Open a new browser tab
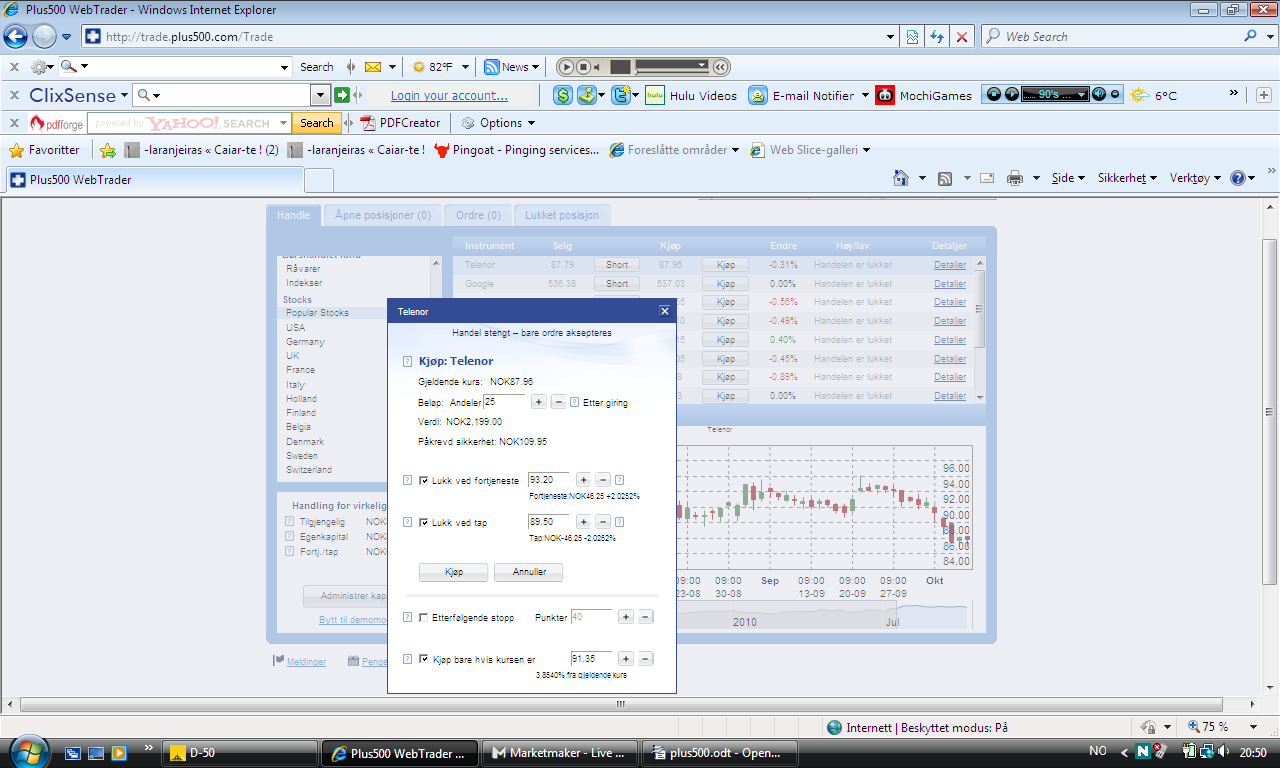This screenshot has height=768, width=1280. click(318, 180)
